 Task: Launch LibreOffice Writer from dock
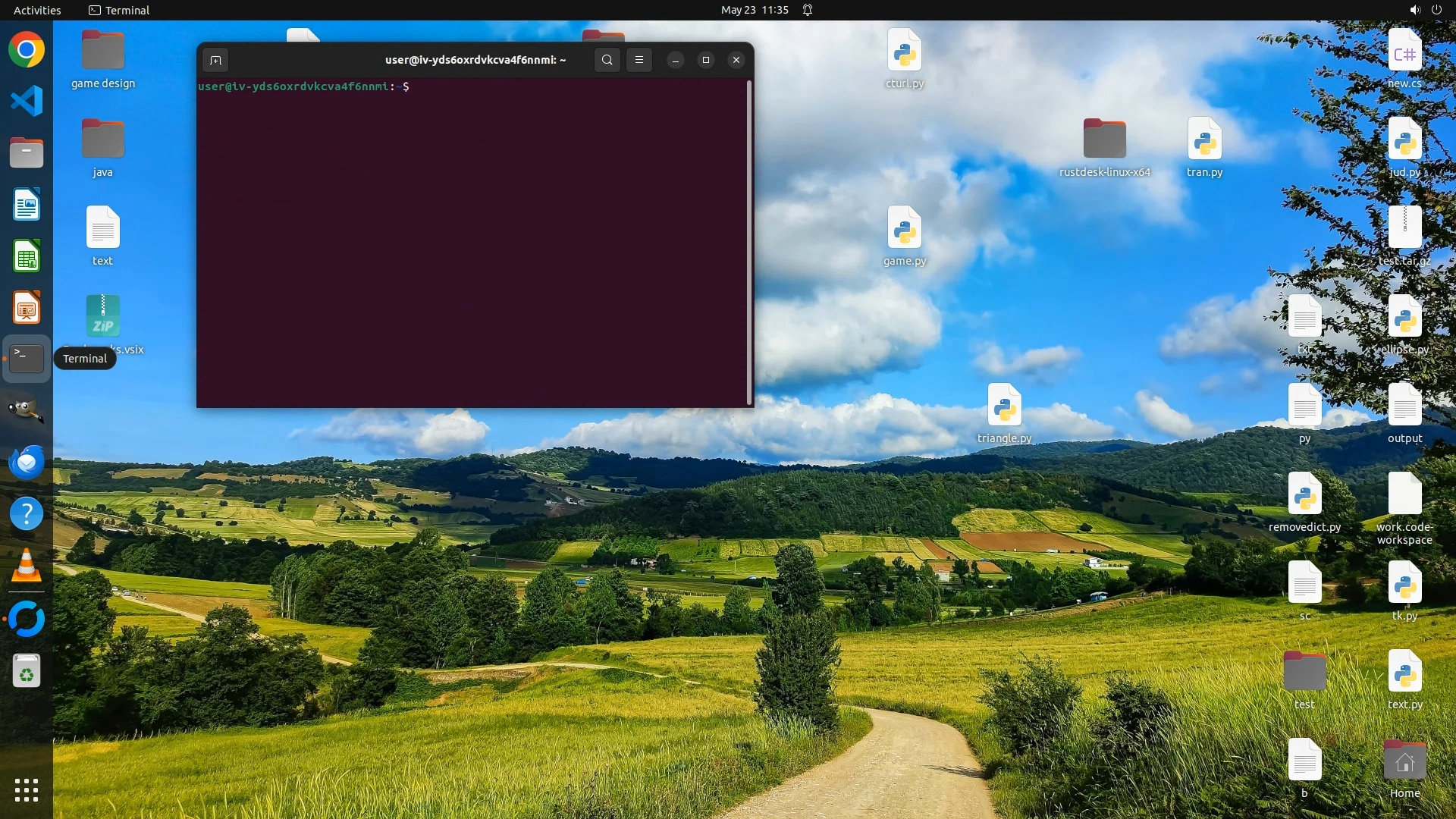(x=27, y=205)
